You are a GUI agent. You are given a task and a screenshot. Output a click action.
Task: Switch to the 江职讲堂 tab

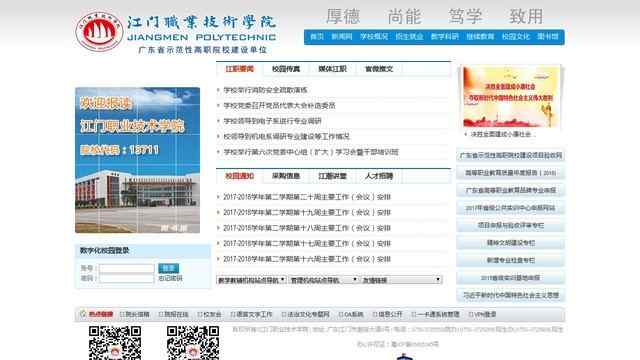coord(332,176)
